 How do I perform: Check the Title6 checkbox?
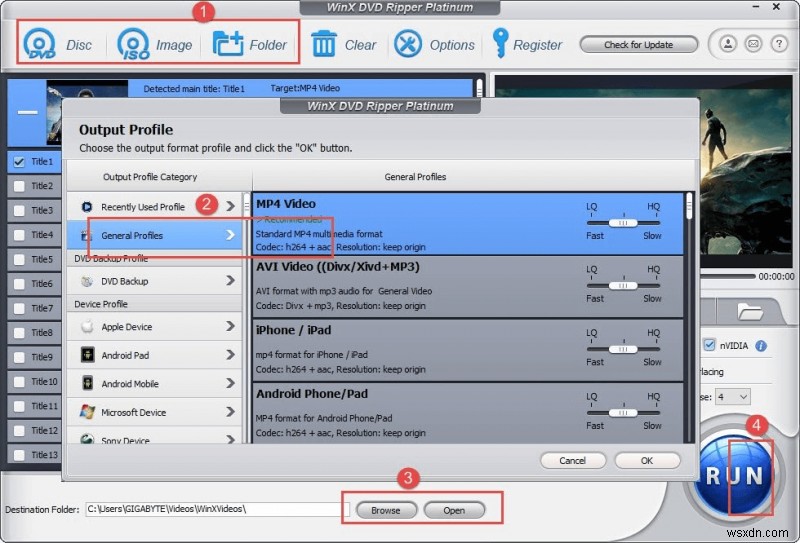click(19, 284)
